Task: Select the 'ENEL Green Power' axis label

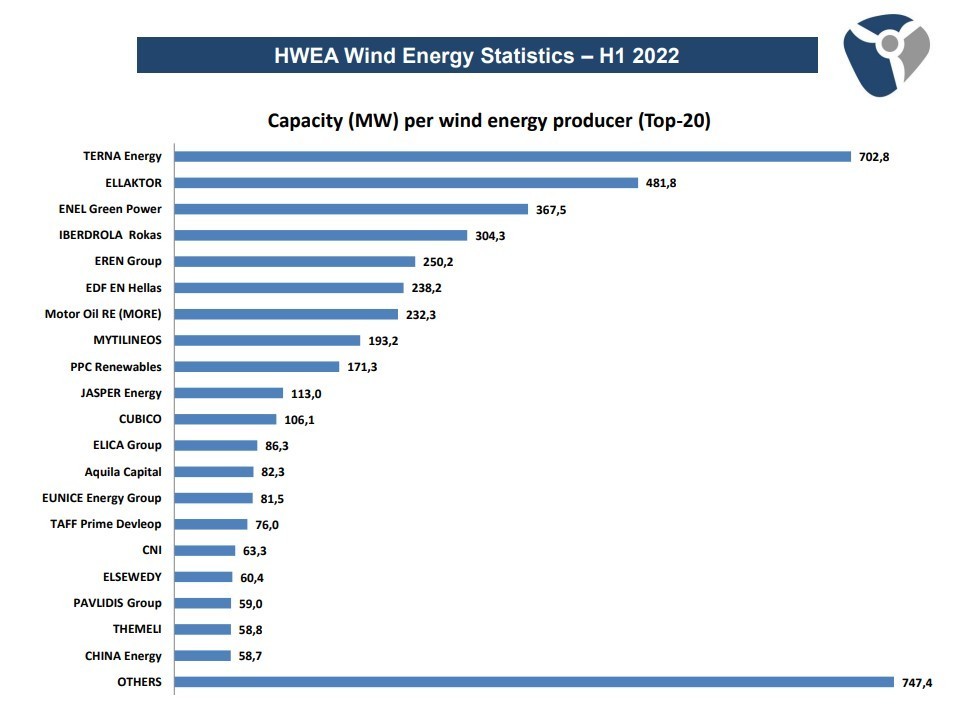Action: [110, 209]
